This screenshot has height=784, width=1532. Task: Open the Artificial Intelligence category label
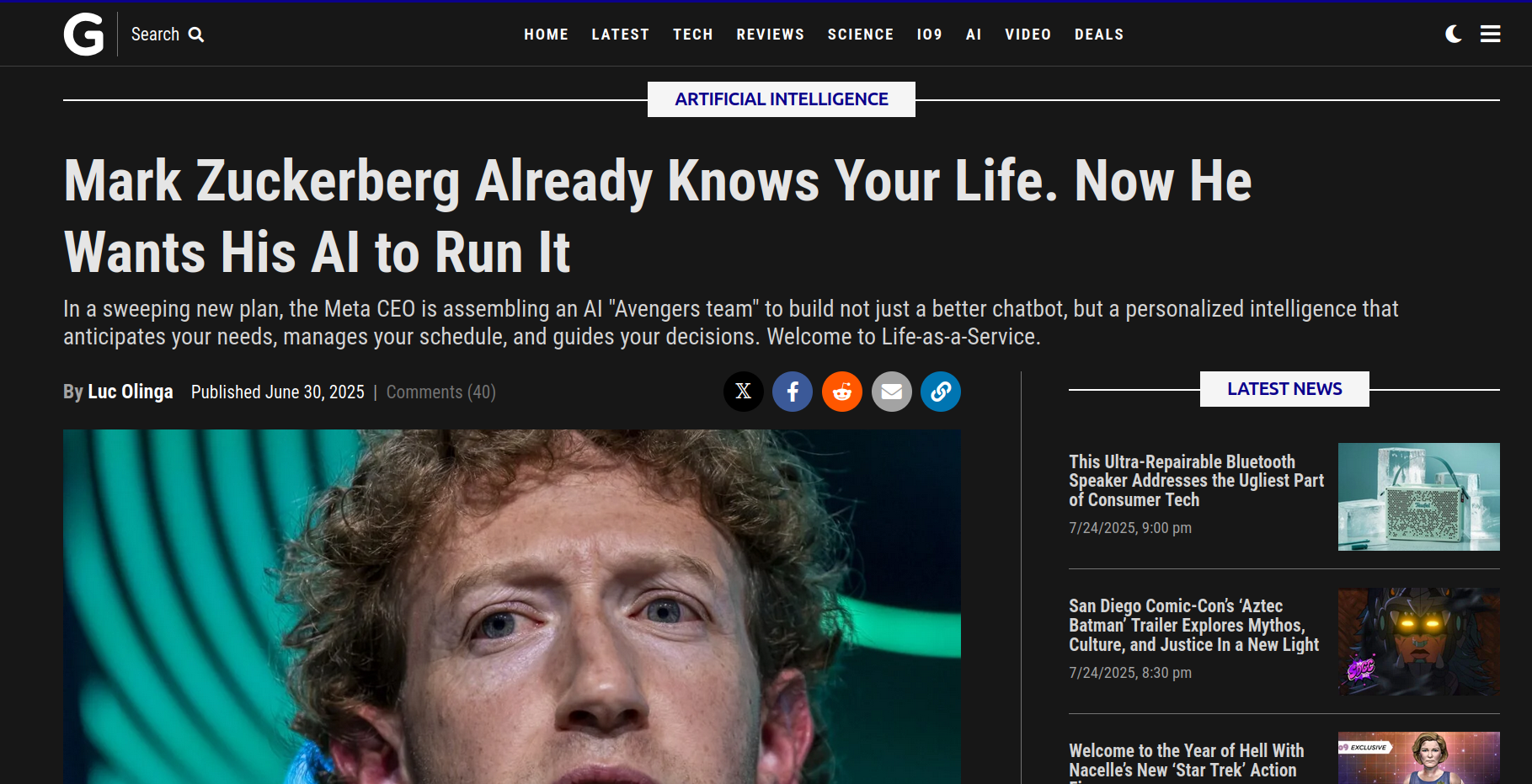click(x=782, y=99)
